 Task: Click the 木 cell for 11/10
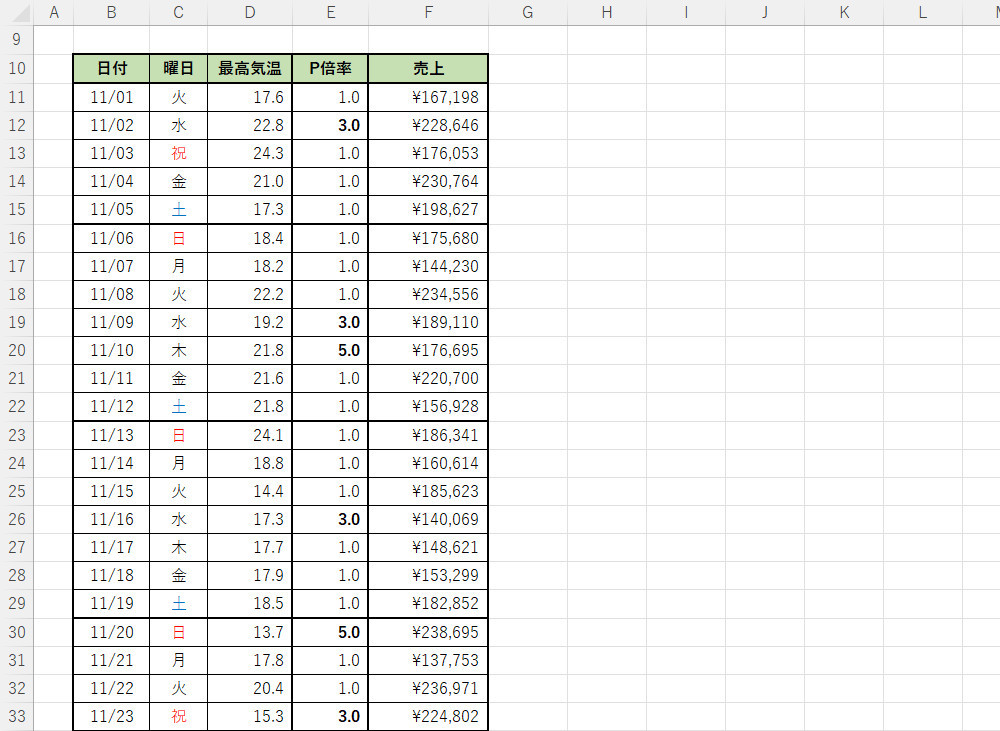[179, 350]
